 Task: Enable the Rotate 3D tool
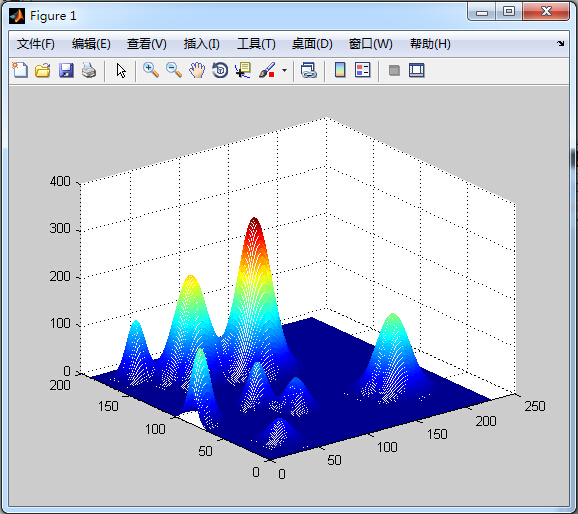pos(220,70)
